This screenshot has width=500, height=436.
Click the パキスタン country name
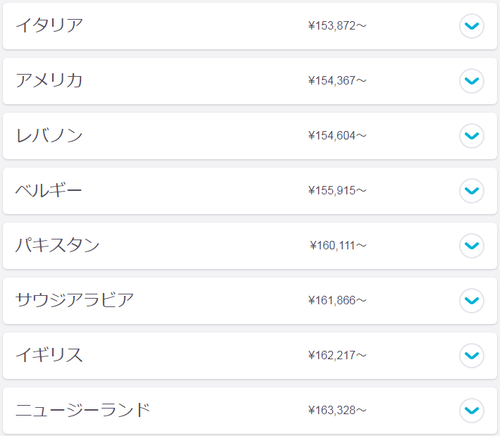[x=57, y=245]
